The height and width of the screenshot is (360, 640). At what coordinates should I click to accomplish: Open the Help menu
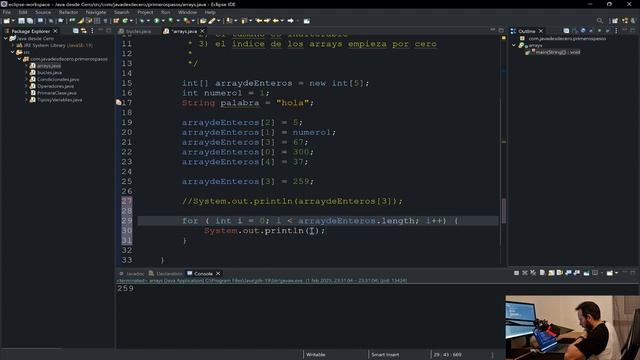point(210,12)
